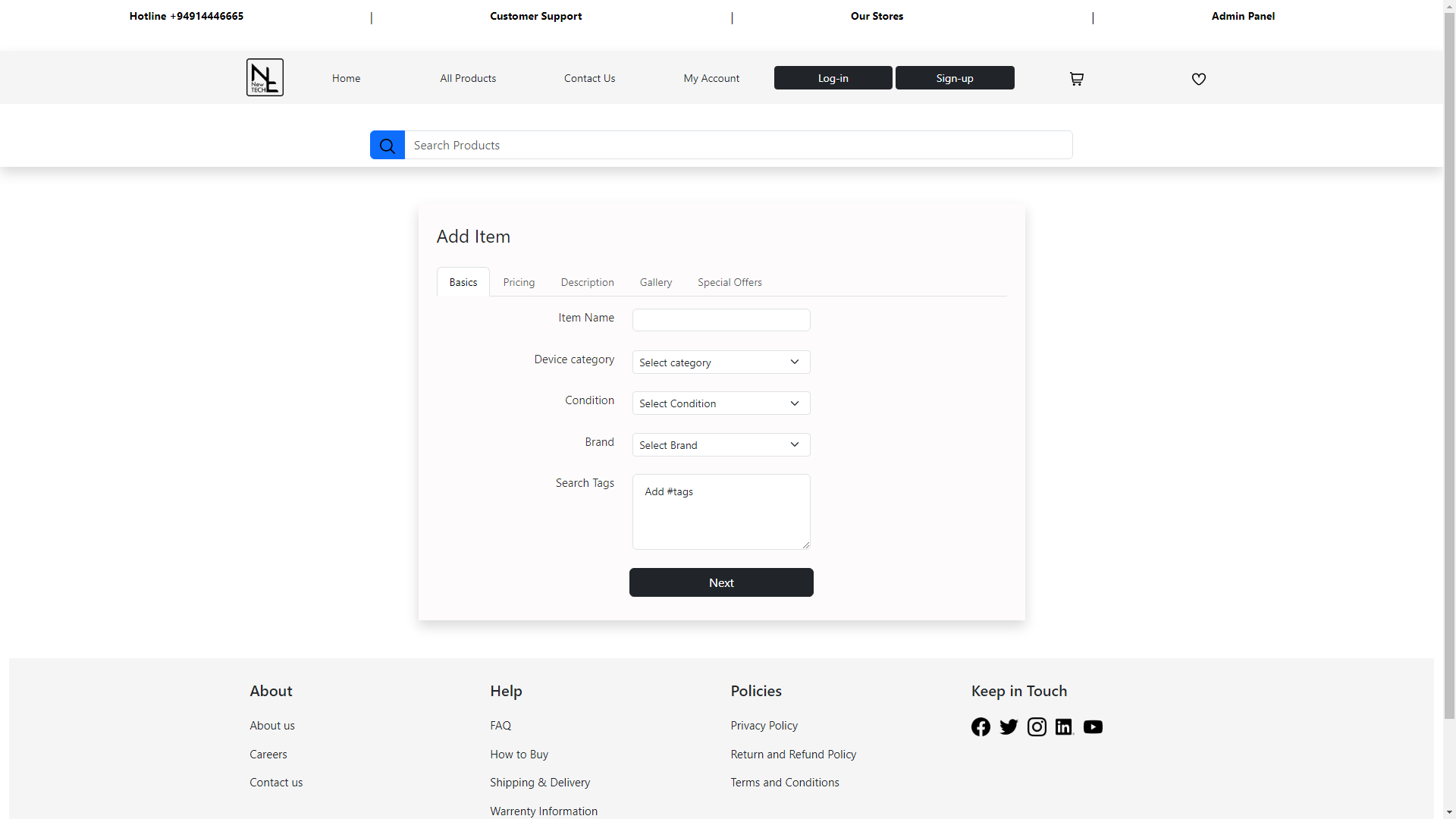Expand the Select Brand dropdown

point(720,445)
